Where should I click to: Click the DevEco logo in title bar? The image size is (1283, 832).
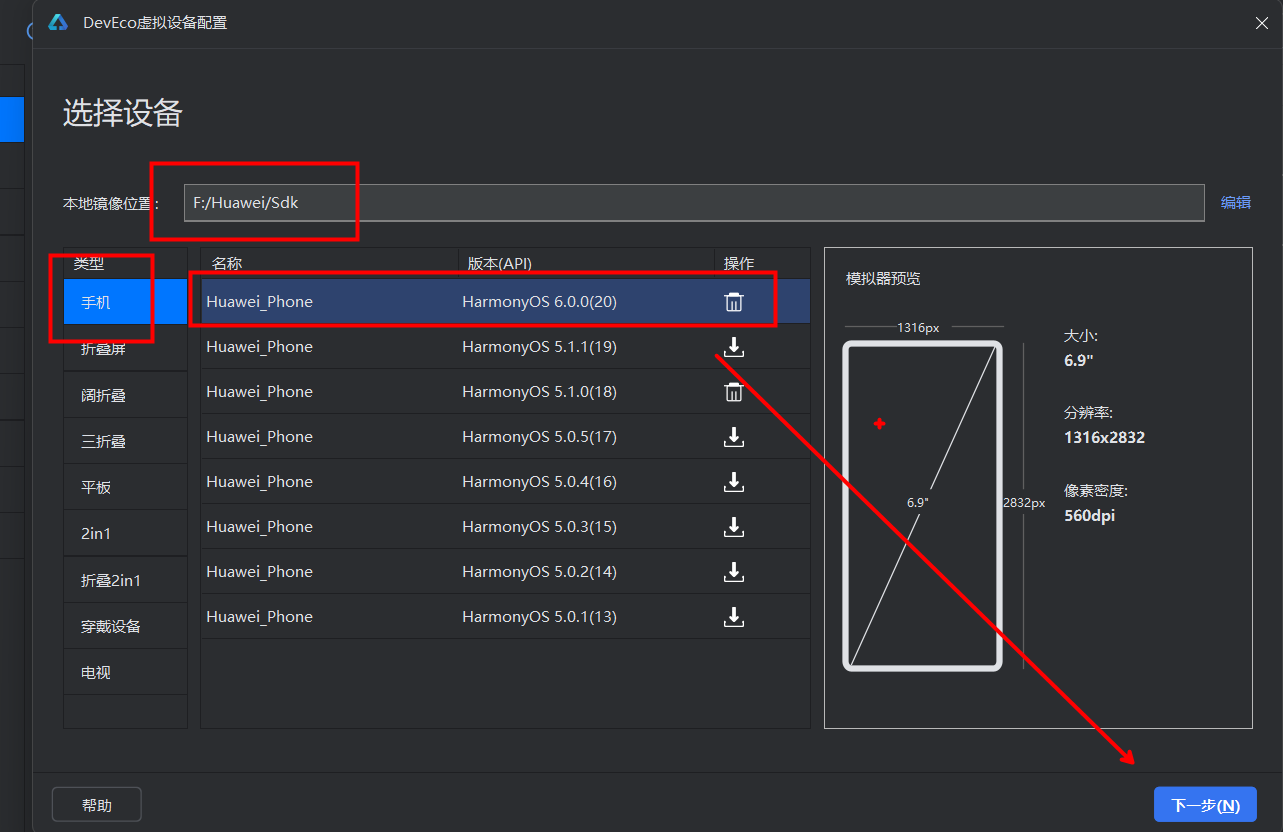58,22
